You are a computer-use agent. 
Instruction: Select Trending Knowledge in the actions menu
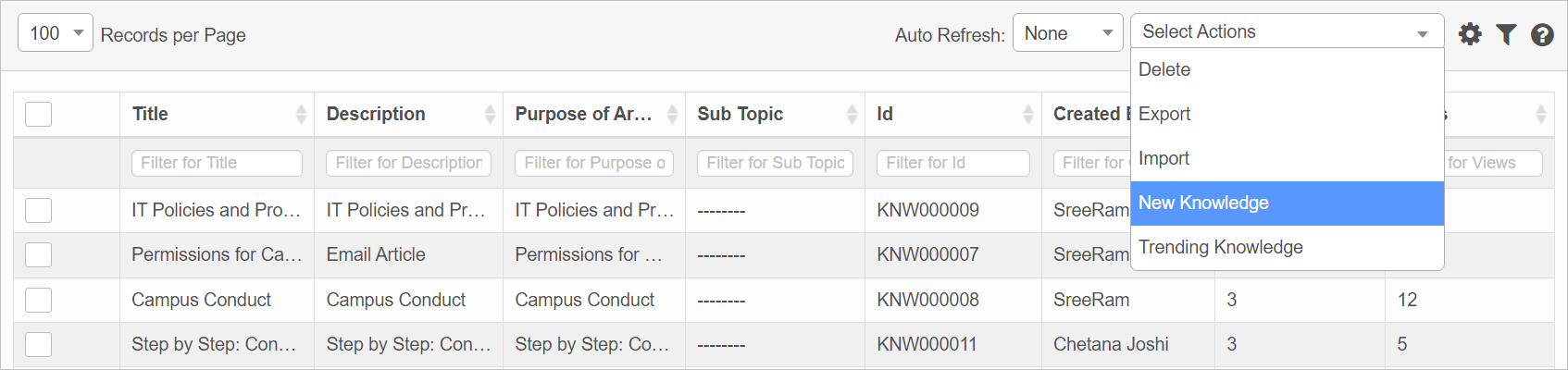pyautogui.click(x=1220, y=247)
